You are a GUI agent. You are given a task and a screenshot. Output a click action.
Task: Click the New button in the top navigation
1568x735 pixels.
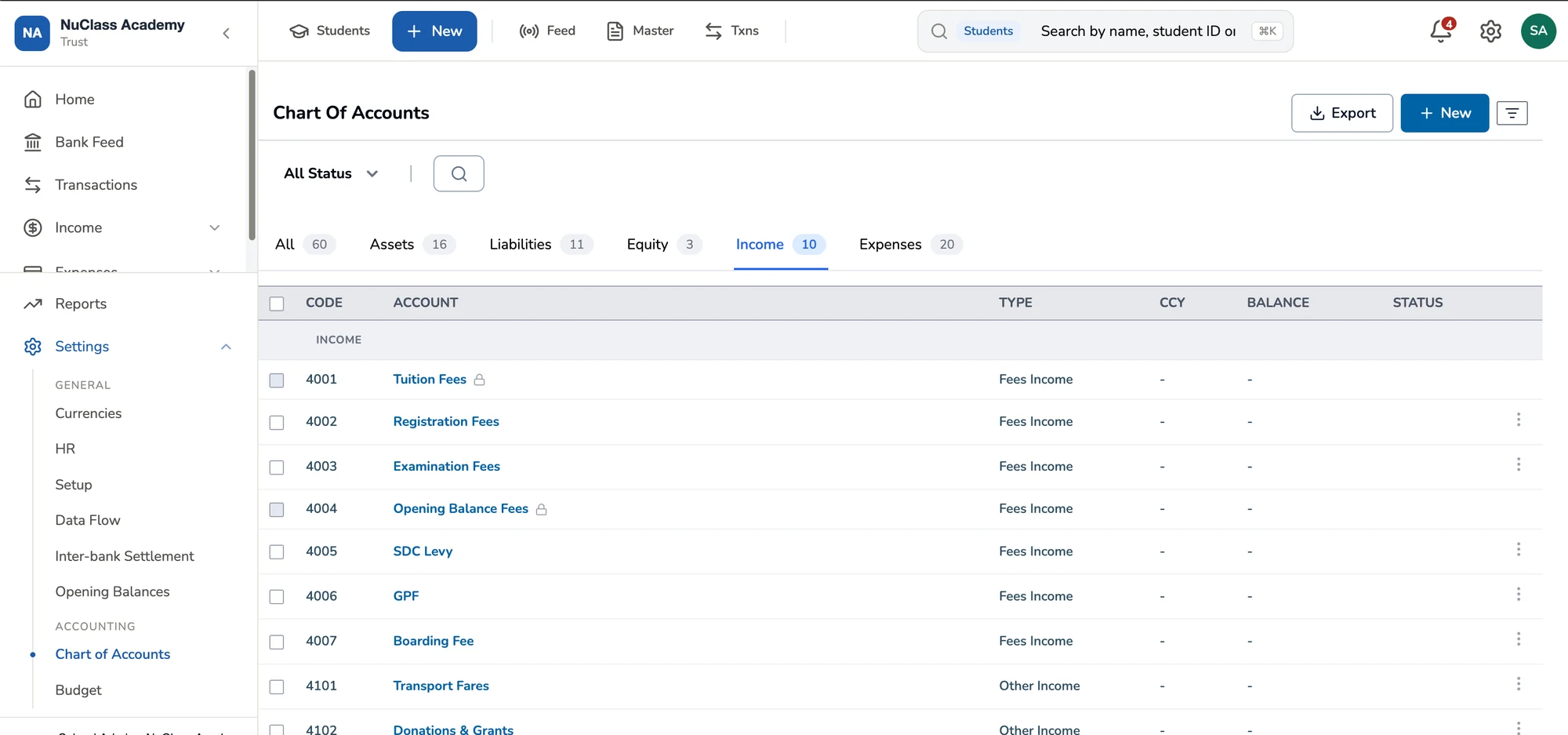pos(434,31)
